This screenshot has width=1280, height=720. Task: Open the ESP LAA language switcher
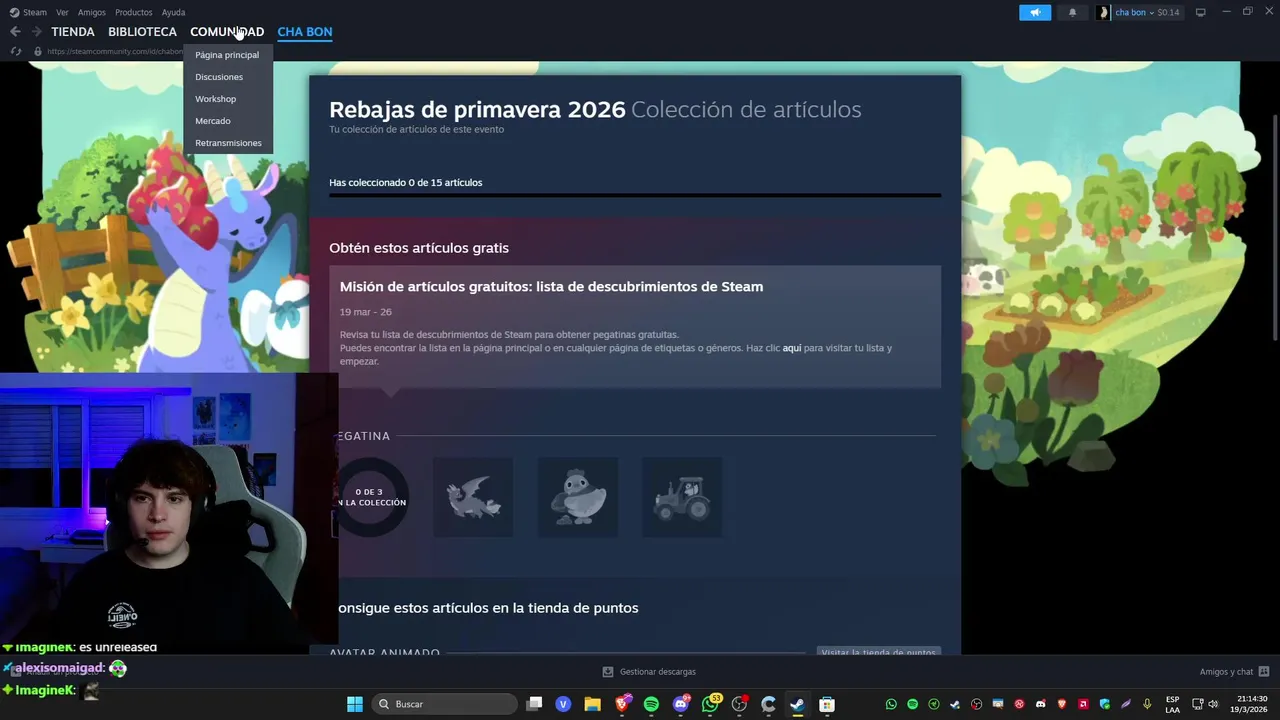(1172, 704)
